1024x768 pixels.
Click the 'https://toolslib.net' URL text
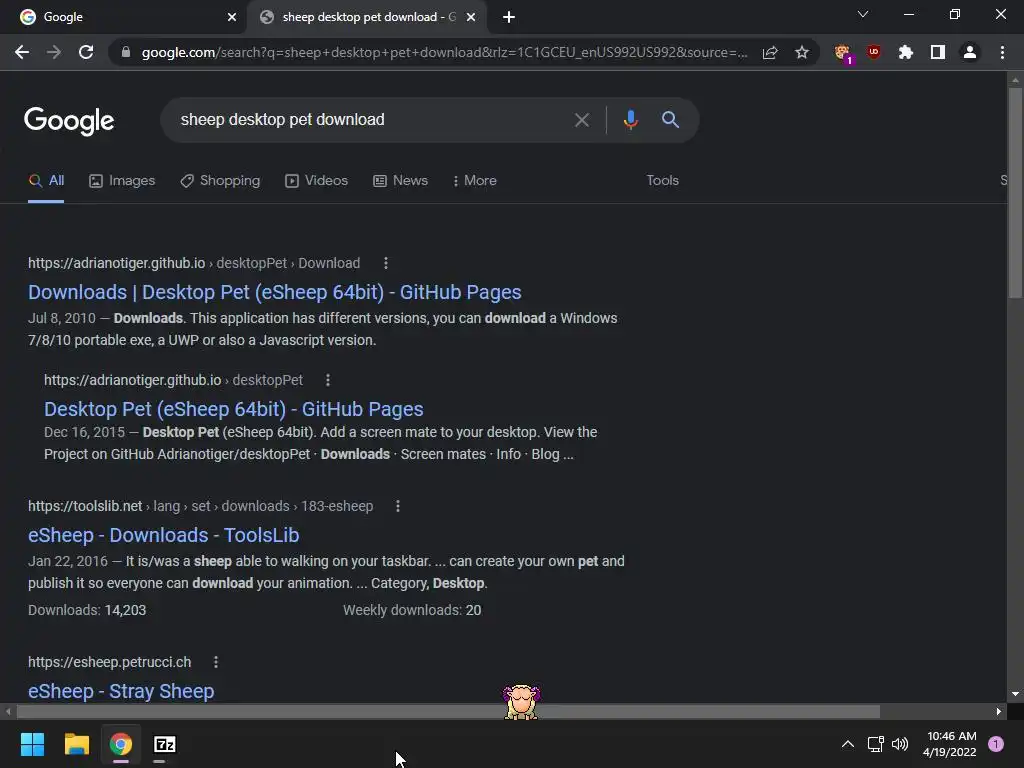85,506
